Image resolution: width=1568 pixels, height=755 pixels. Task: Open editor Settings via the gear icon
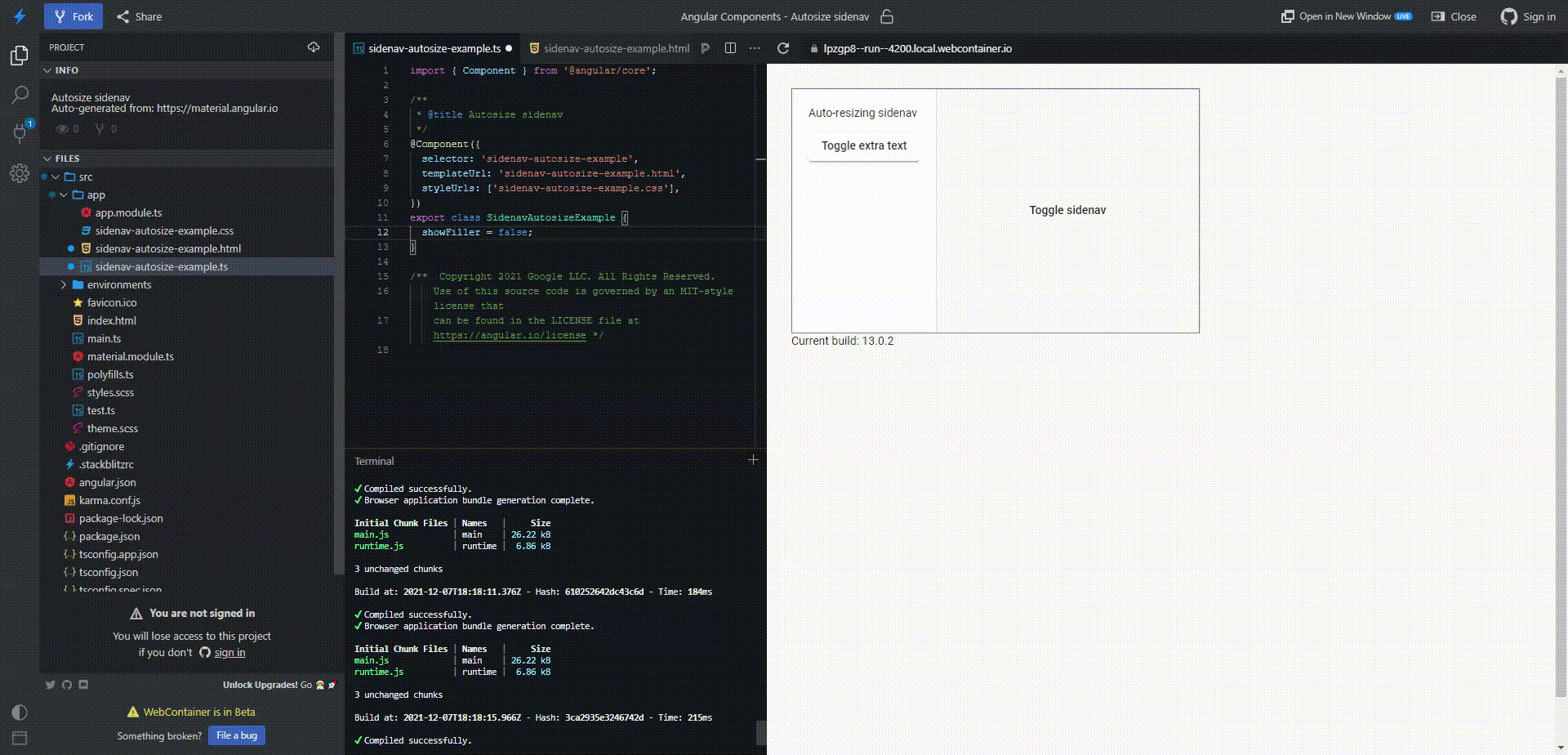point(20,172)
